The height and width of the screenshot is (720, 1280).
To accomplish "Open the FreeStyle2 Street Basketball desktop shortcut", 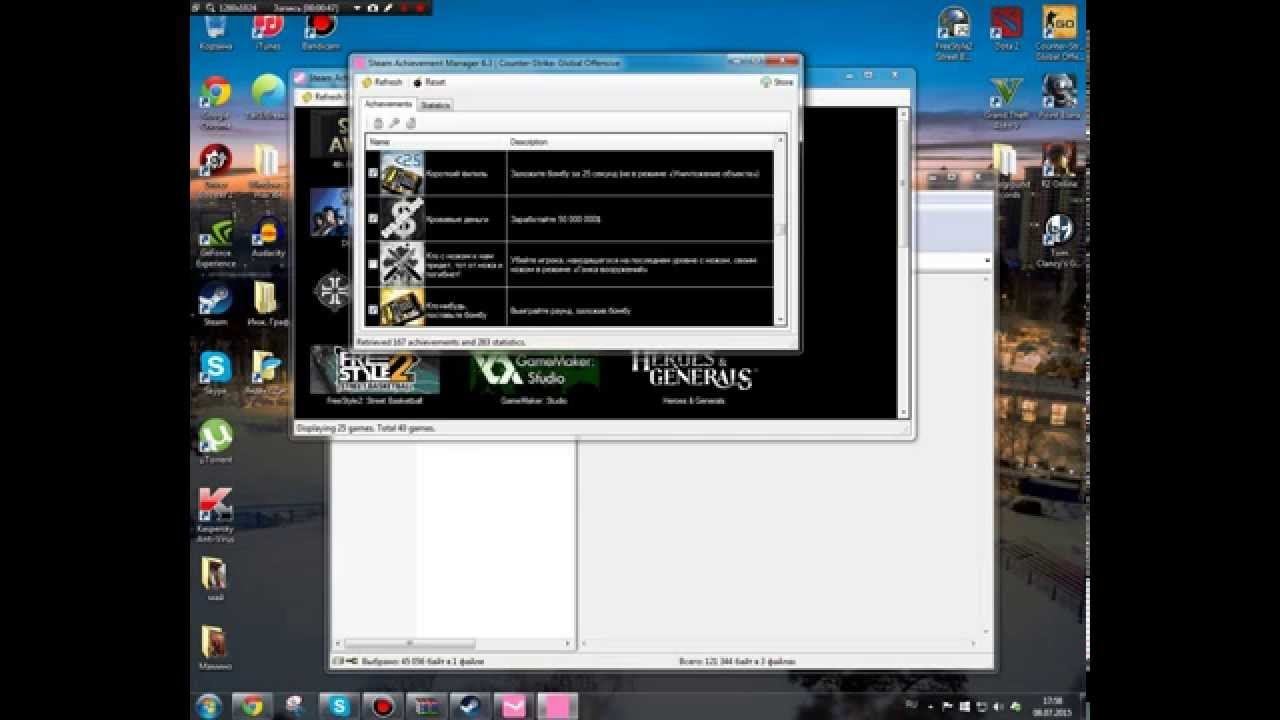I will (x=953, y=33).
